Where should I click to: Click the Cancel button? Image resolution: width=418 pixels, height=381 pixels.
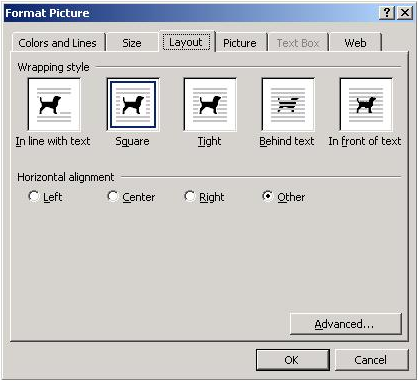[x=371, y=360]
